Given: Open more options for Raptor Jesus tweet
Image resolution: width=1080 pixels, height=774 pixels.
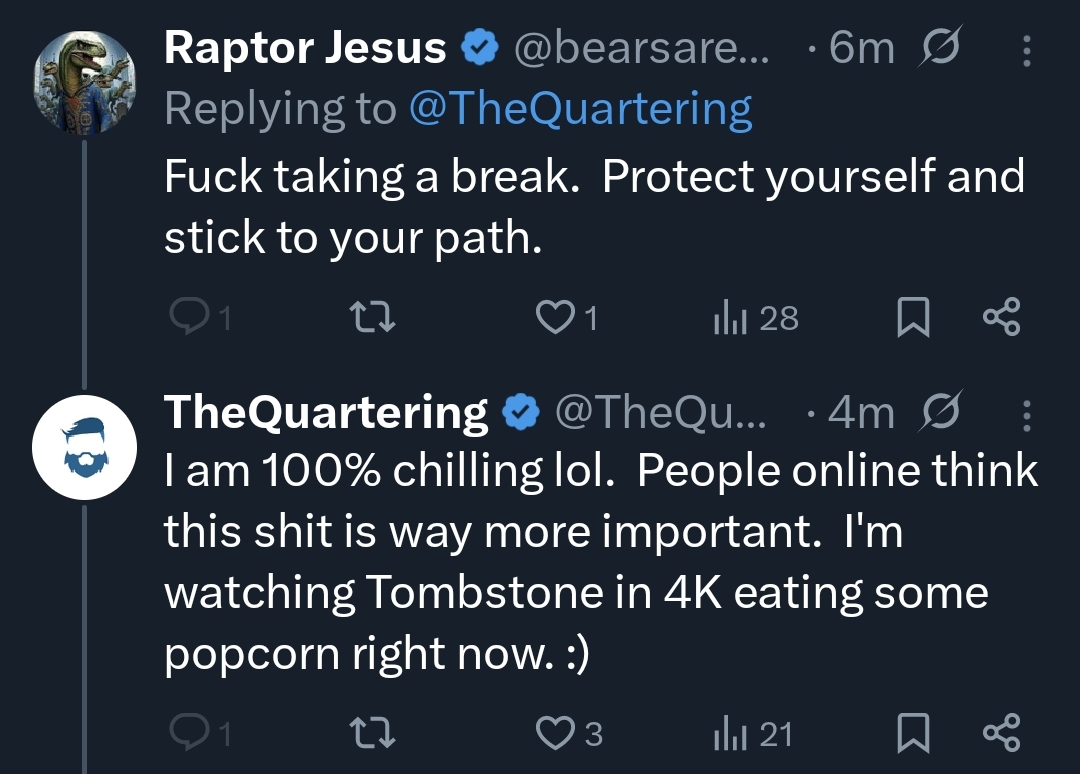Looking at the screenshot, I should 1027,51.
